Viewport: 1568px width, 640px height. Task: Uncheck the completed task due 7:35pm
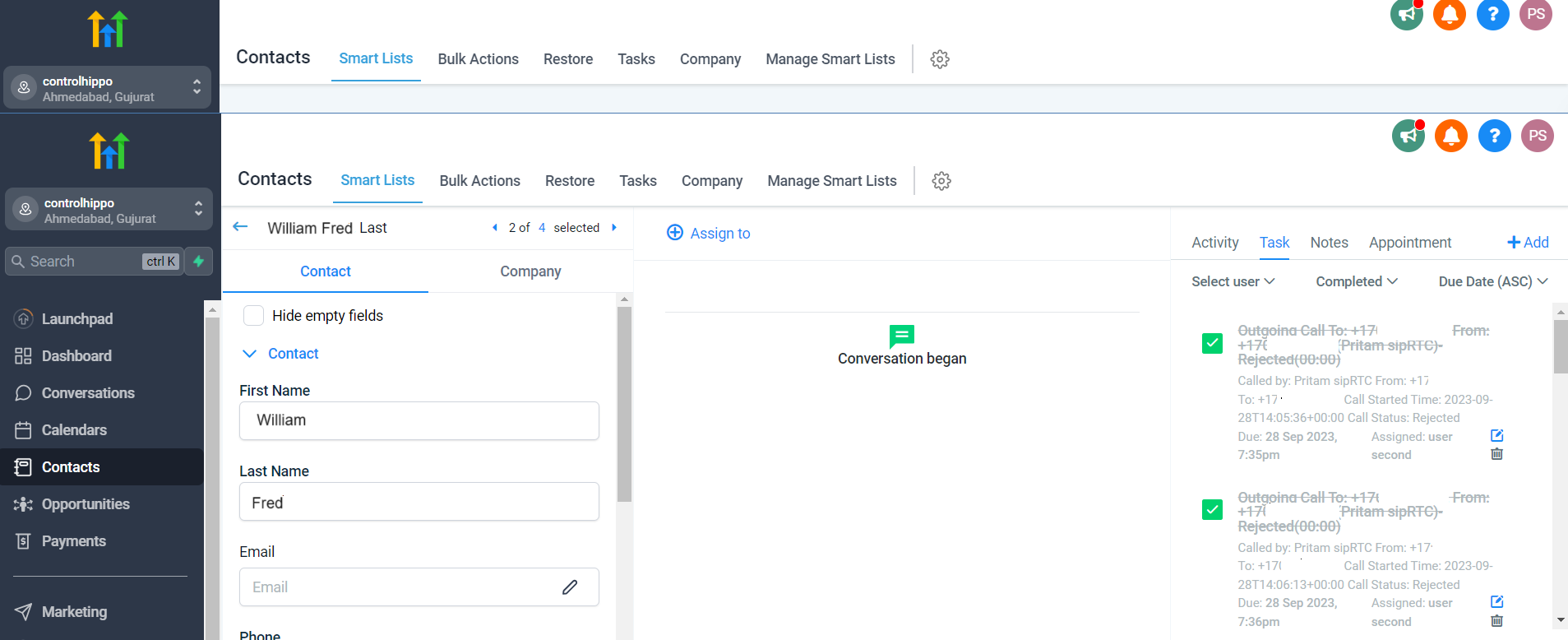pos(1212,343)
